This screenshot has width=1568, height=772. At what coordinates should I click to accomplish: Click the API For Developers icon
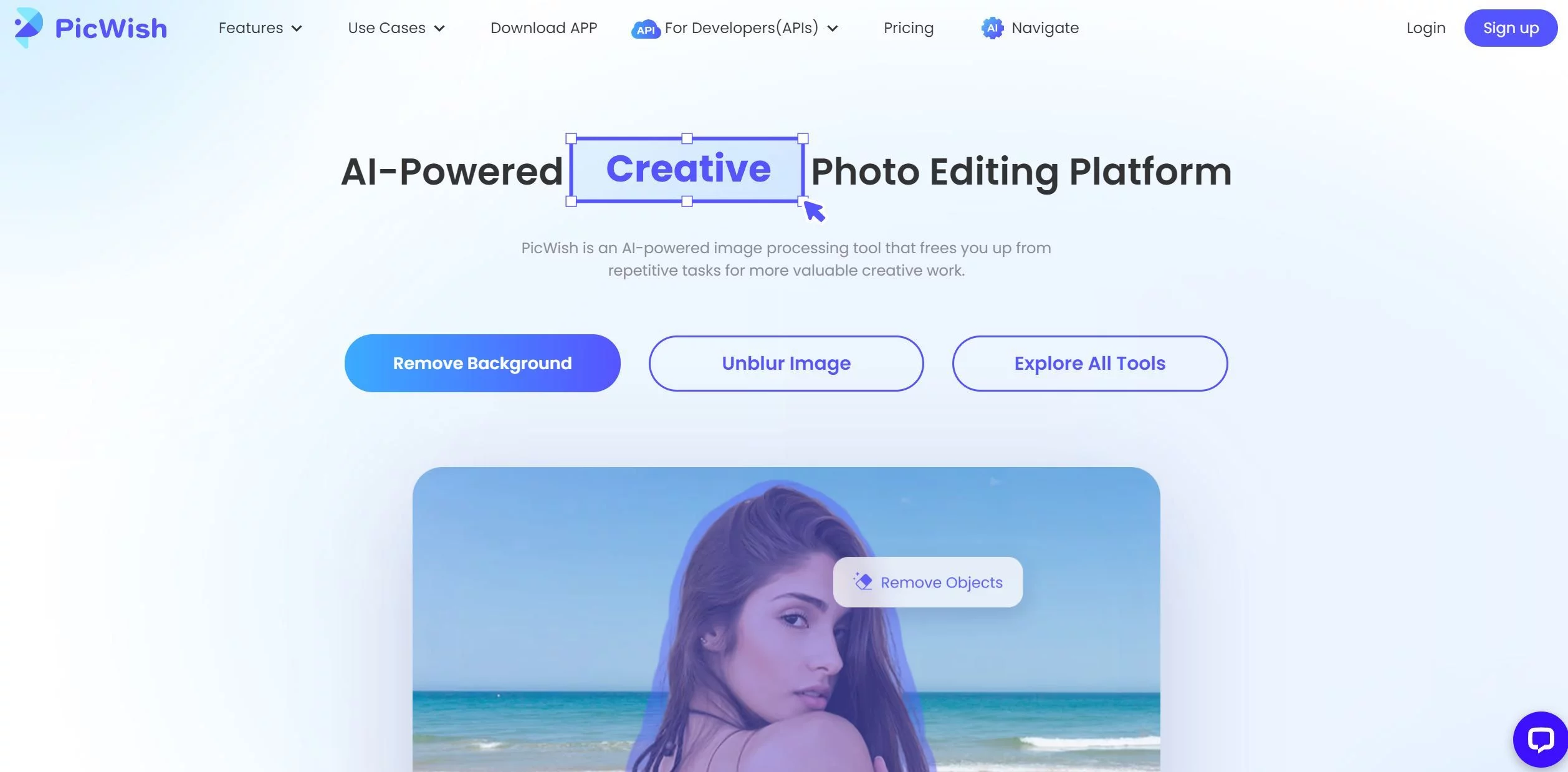tap(645, 27)
